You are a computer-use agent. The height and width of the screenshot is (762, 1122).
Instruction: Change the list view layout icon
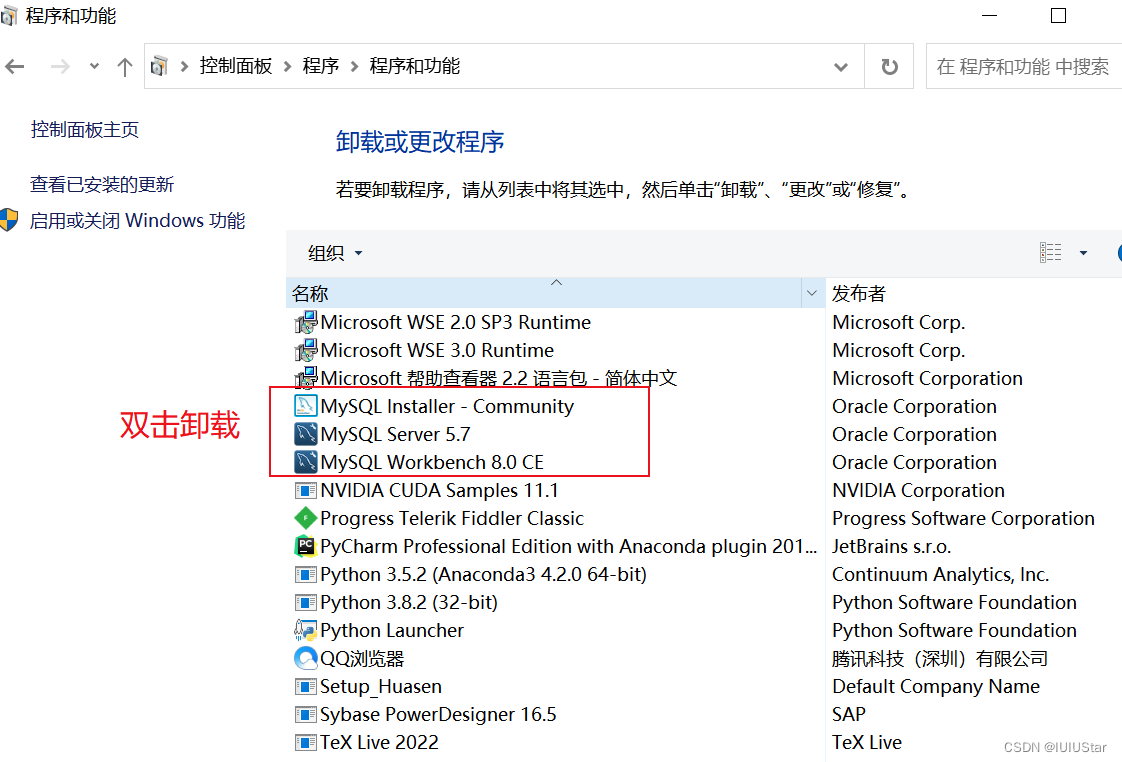[x=1050, y=253]
